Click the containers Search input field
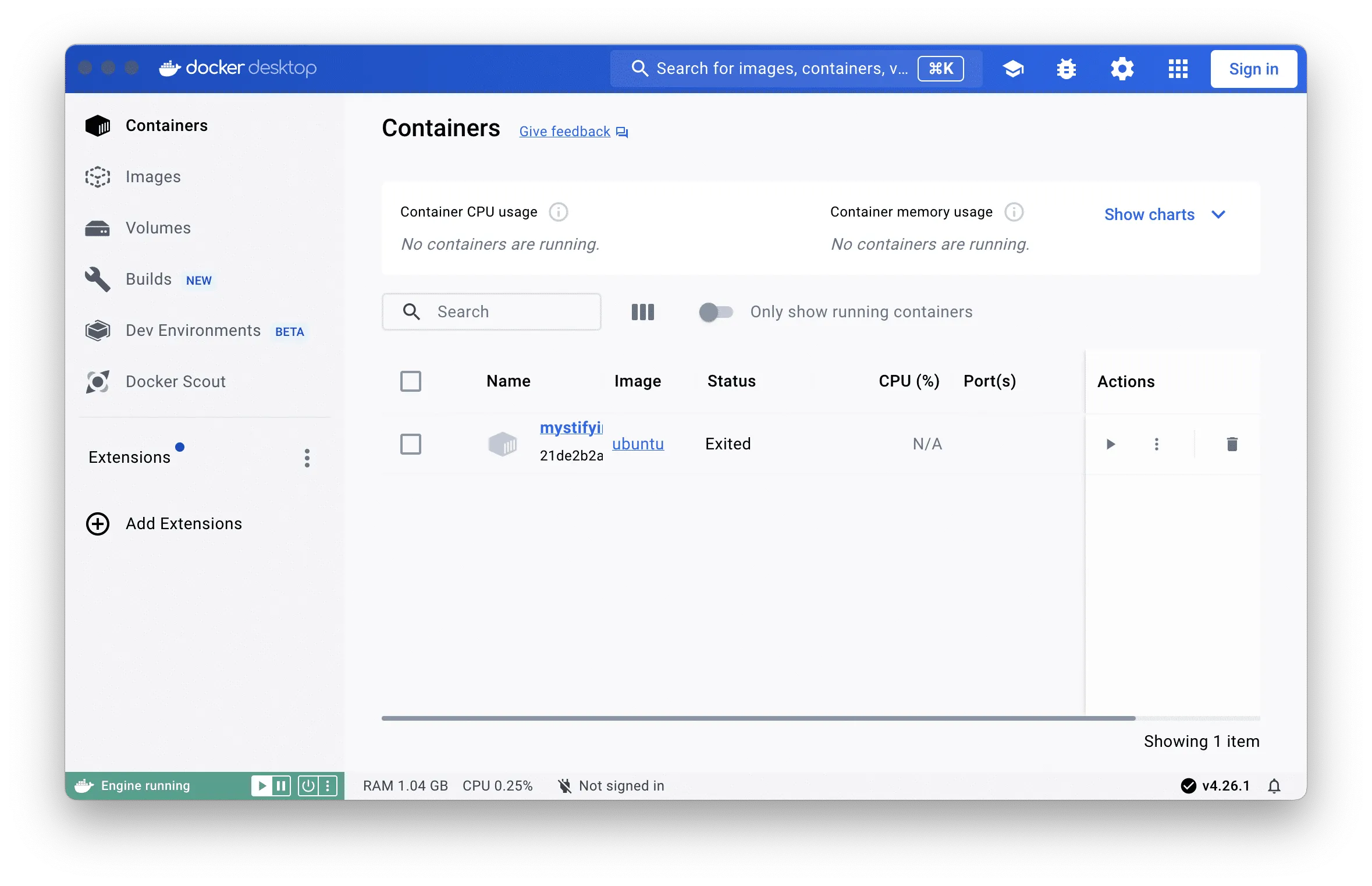This screenshot has height=886, width=1372. coord(491,312)
